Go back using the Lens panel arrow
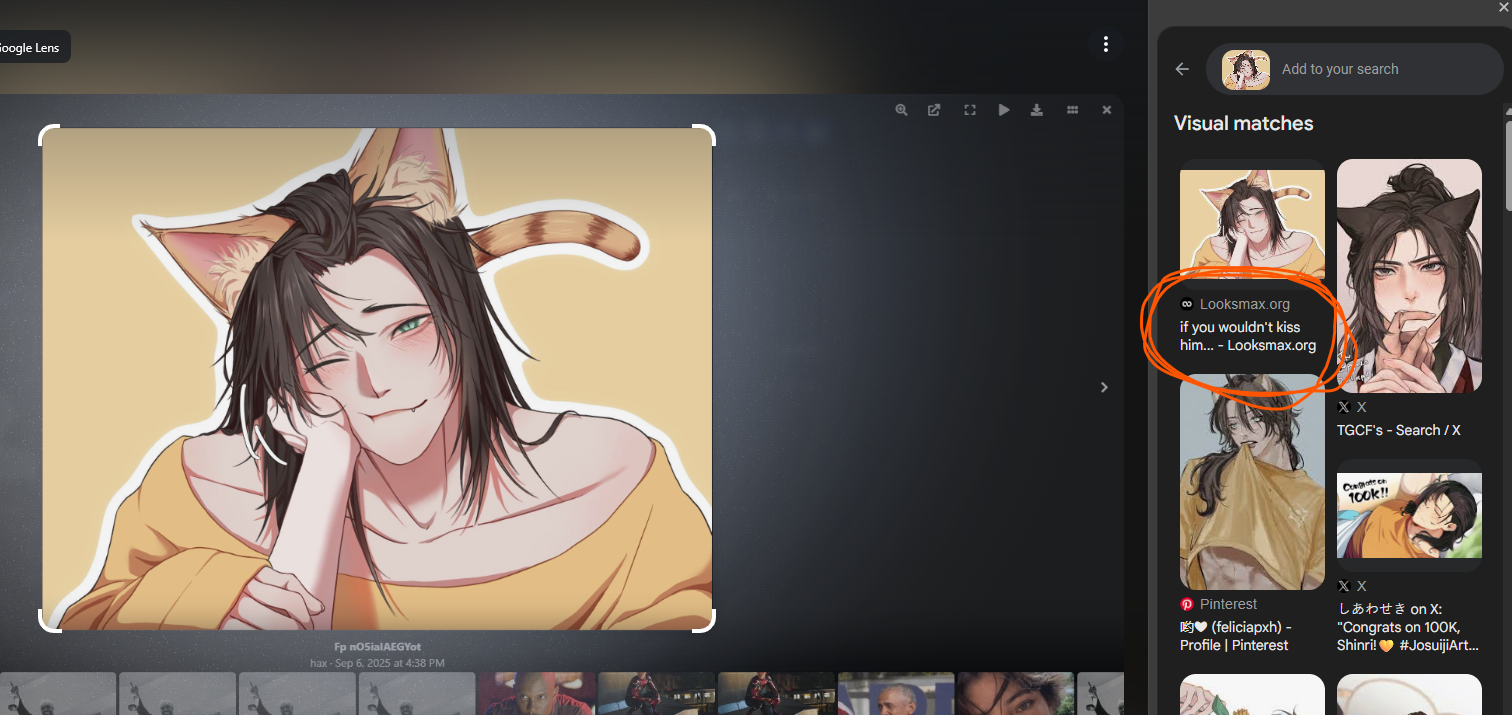The width and height of the screenshot is (1512, 715). (x=1183, y=69)
